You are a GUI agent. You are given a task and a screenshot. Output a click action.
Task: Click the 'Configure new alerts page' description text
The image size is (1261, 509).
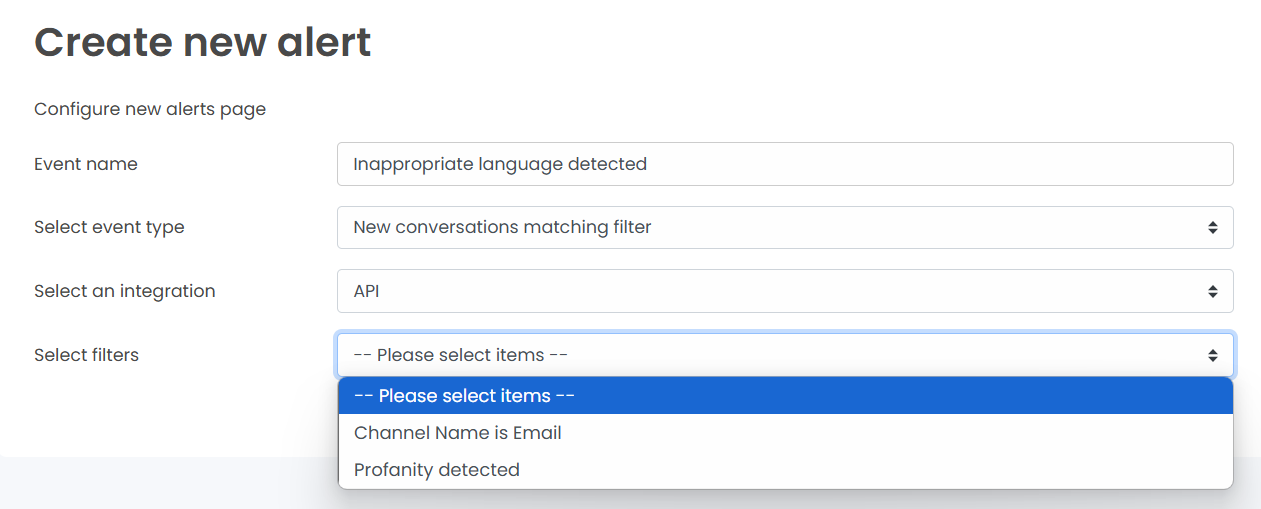coord(150,109)
